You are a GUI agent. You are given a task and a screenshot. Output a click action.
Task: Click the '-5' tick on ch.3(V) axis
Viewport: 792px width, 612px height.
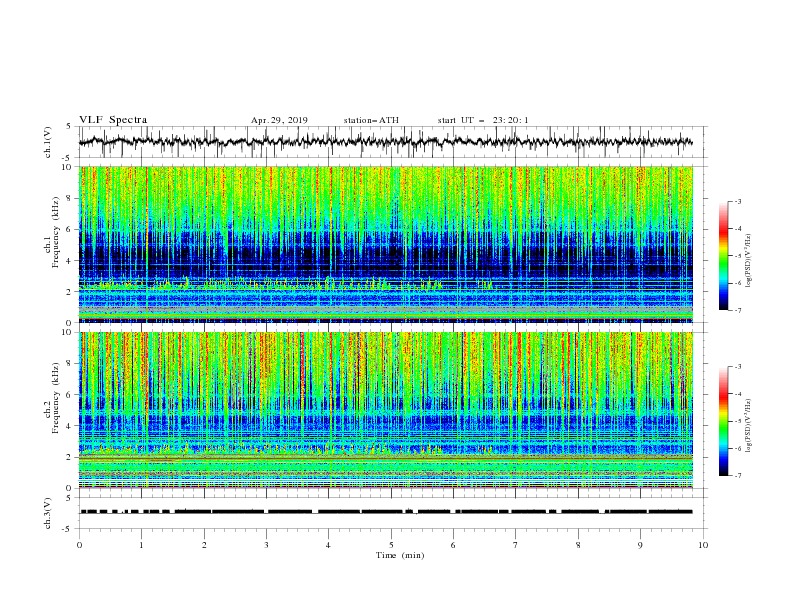(68, 529)
